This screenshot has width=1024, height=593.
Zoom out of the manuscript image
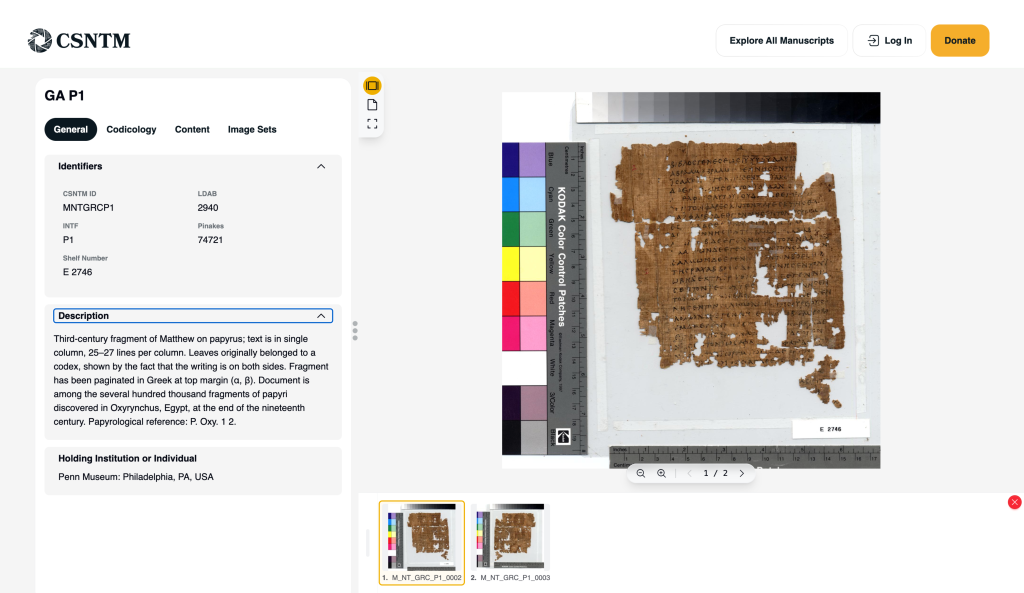point(641,473)
